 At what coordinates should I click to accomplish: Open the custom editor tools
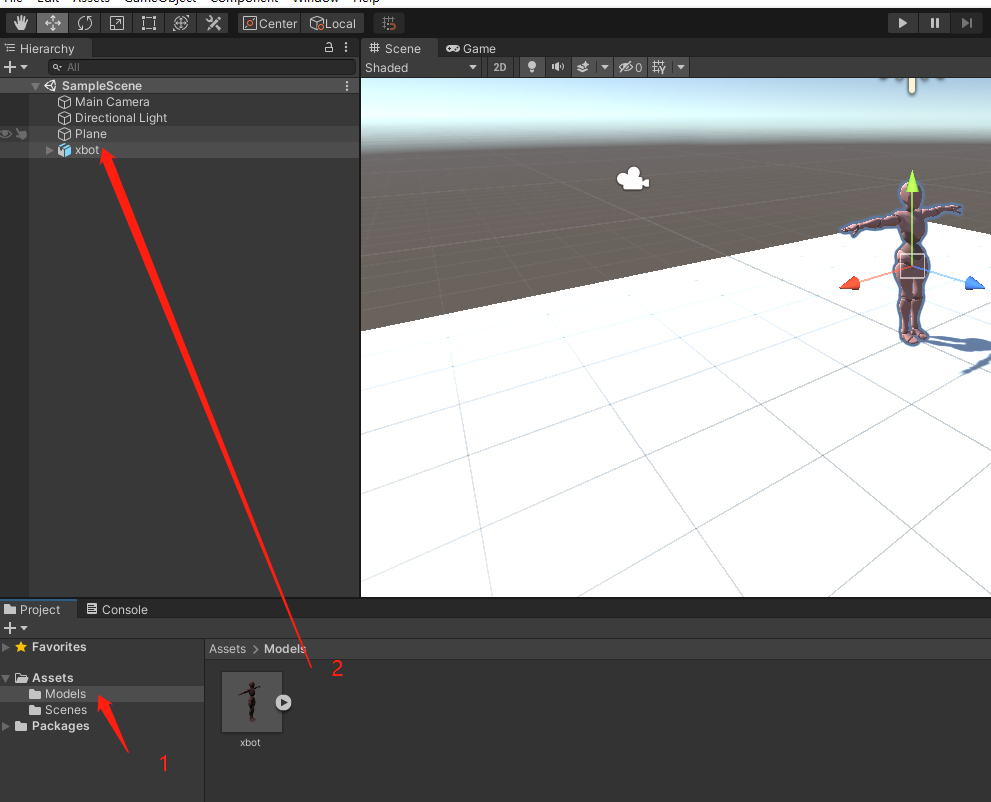tap(213, 23)
